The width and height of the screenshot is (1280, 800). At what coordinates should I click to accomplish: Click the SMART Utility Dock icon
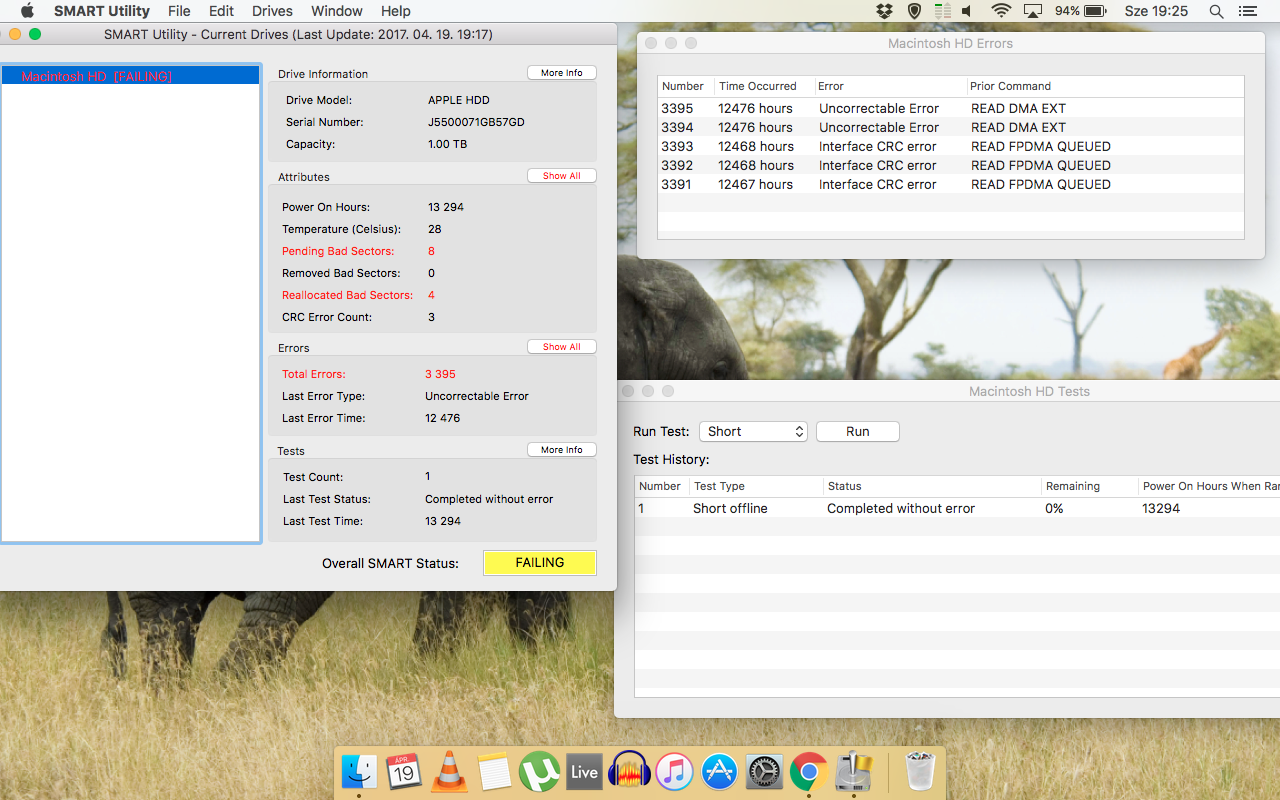point(854,771)
